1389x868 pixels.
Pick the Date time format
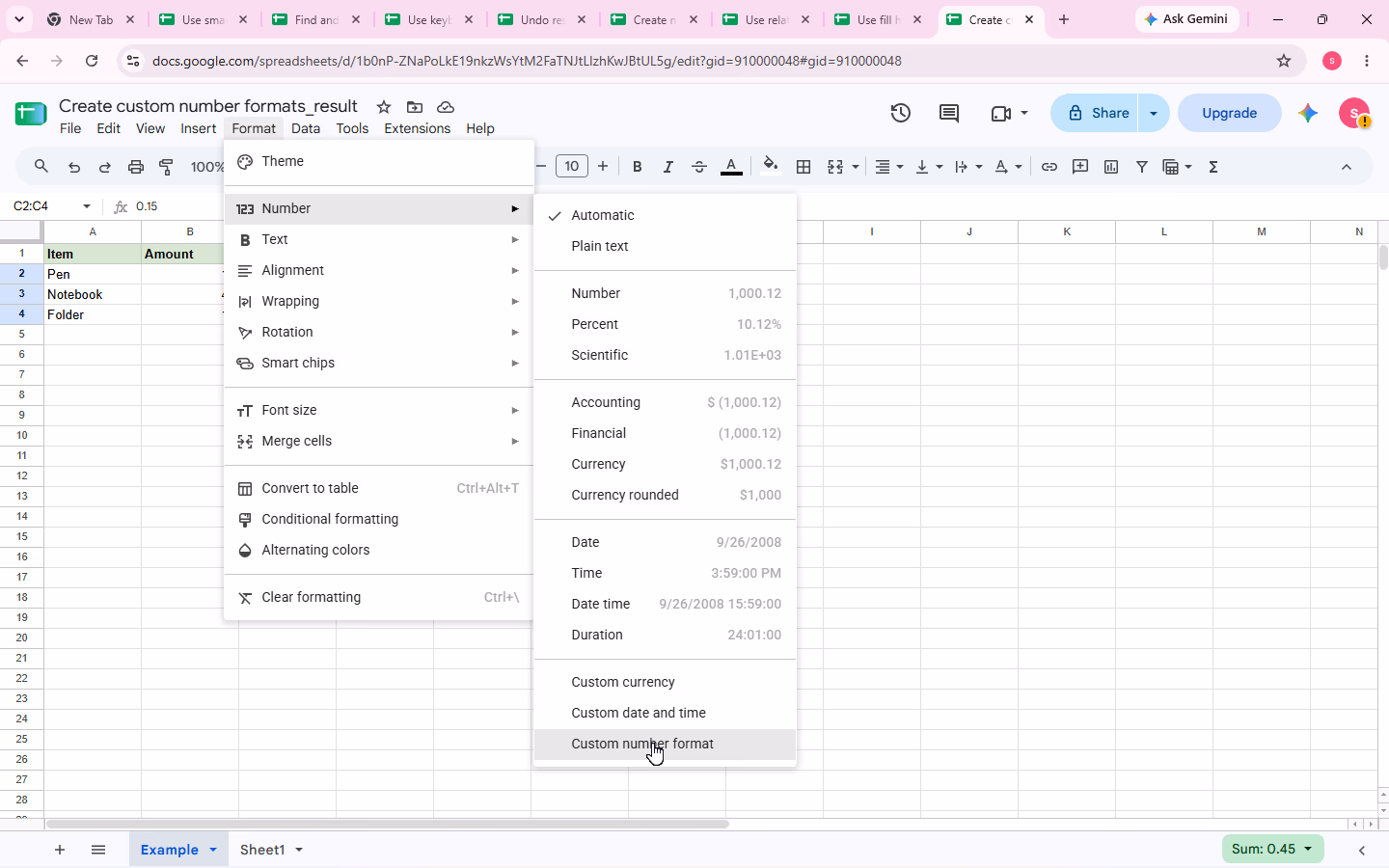pos(666,604)
